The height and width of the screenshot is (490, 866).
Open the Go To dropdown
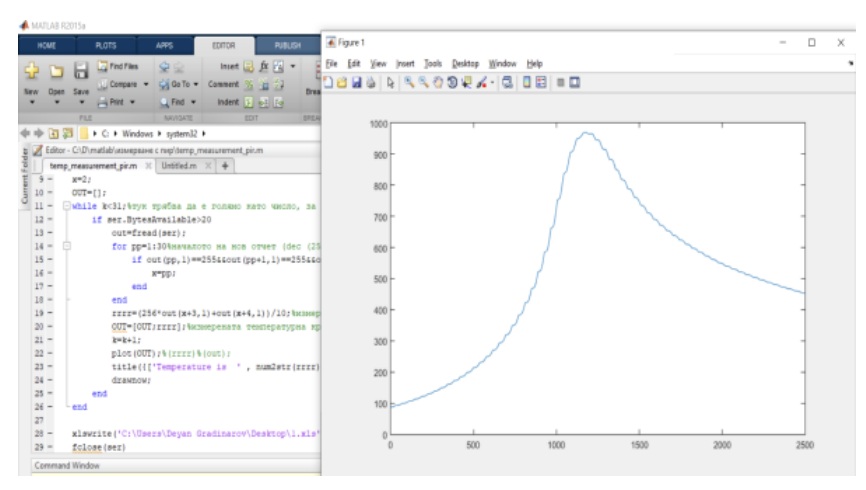[196, 85]
